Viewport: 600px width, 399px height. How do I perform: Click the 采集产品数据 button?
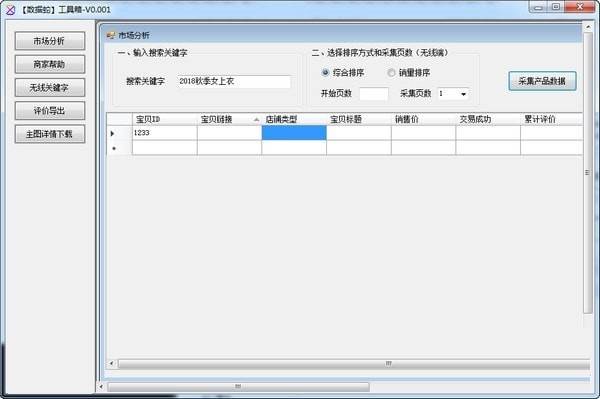pos(542,81)
